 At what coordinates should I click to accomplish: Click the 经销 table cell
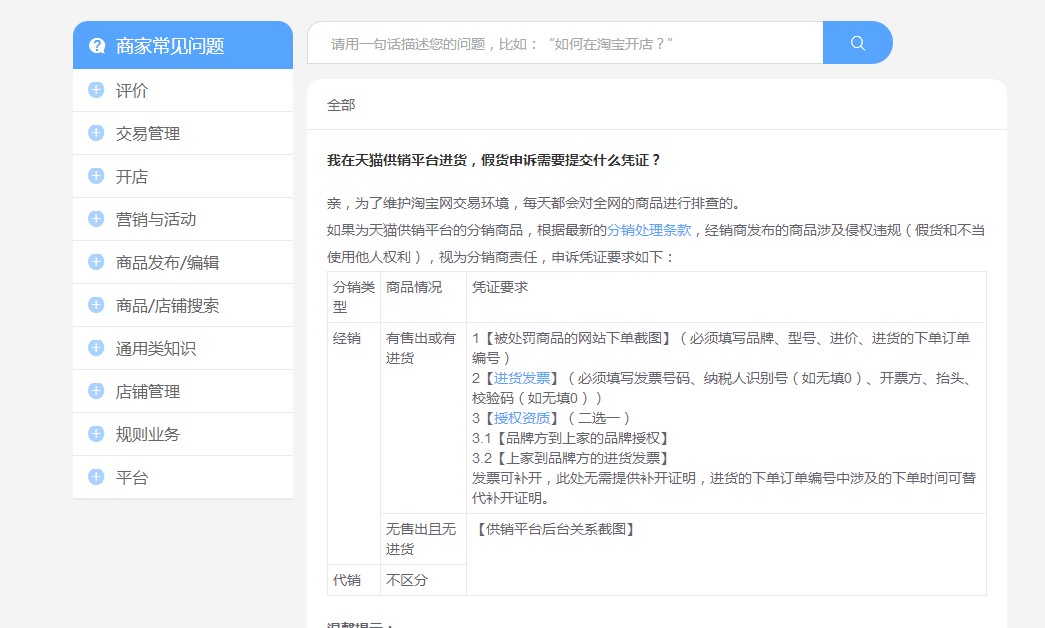pos(354,444)
